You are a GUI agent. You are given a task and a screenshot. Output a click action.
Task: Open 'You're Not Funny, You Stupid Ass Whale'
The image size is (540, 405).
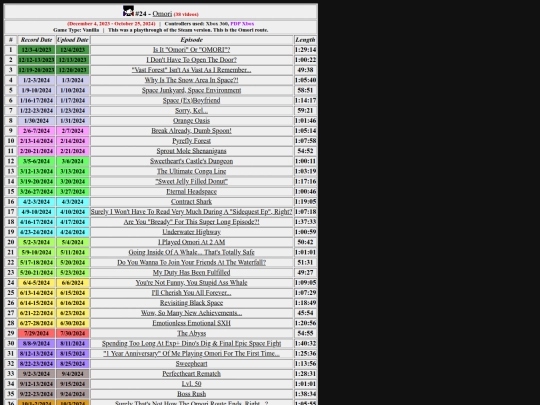coord(191,283)
